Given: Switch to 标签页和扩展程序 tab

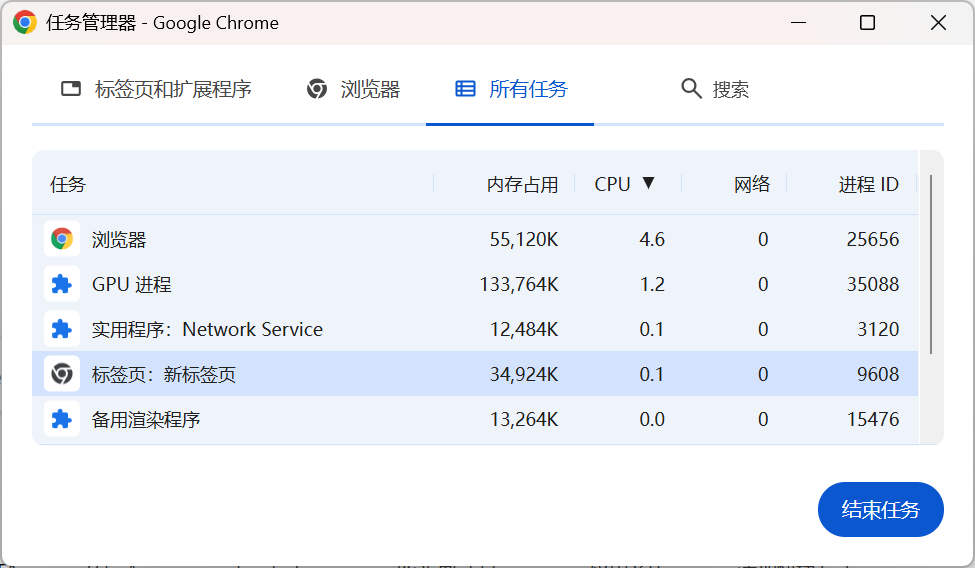Looking at the screenshot, I should click(156, 89).
